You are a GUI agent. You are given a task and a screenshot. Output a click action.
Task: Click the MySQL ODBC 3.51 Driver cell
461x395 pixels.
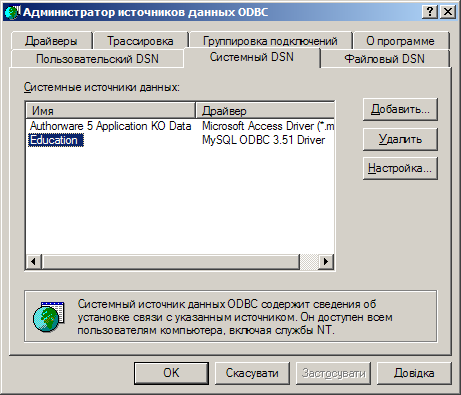[x=263, y=140]
